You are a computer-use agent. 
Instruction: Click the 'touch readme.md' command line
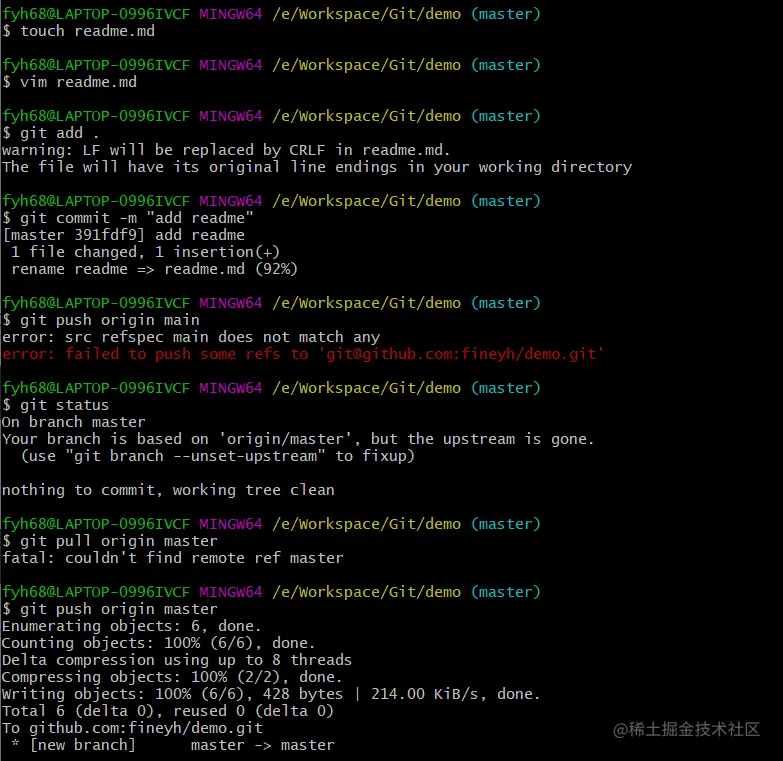(78, 31)
